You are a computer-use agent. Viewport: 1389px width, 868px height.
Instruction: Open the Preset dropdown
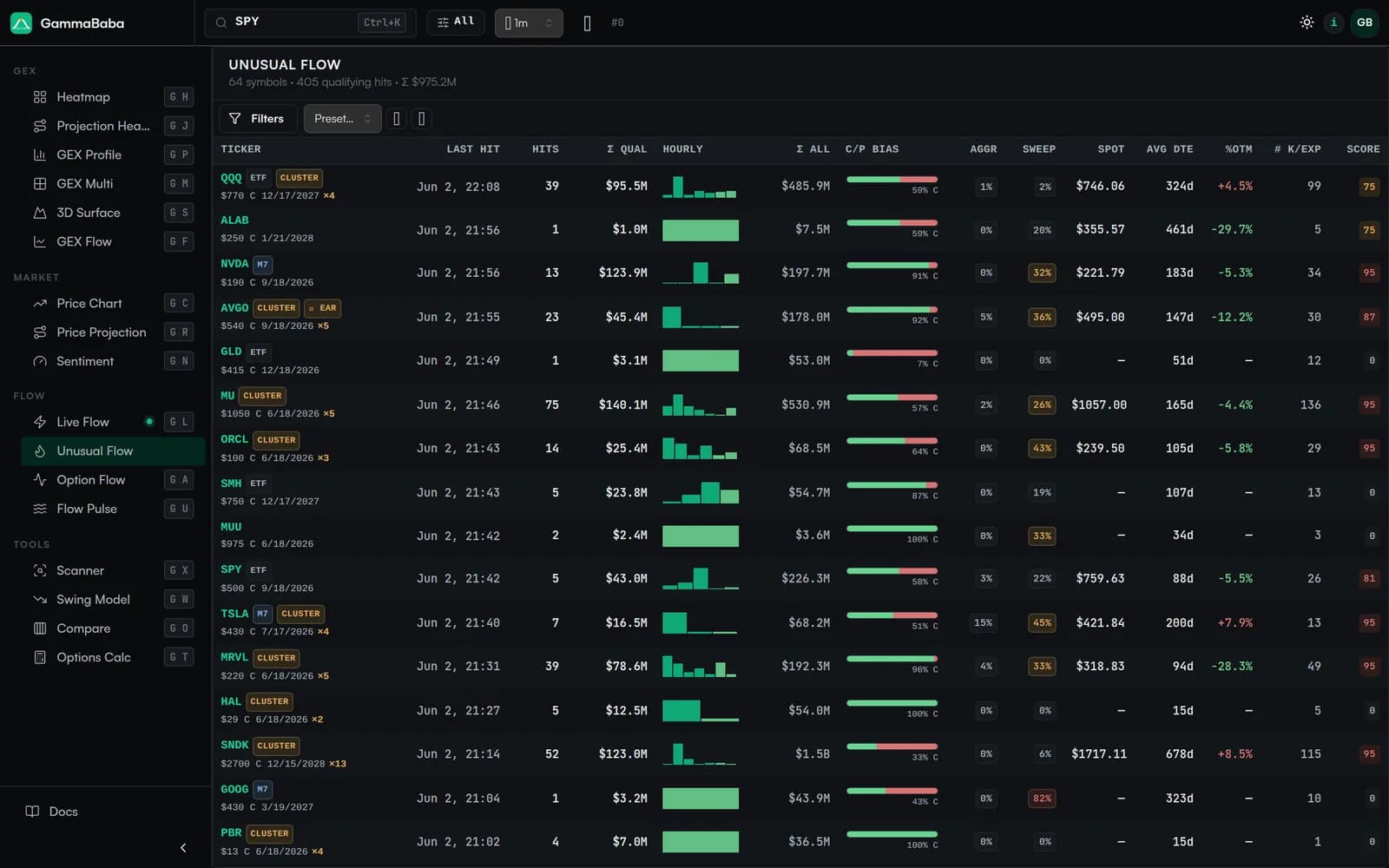[343, 119]
